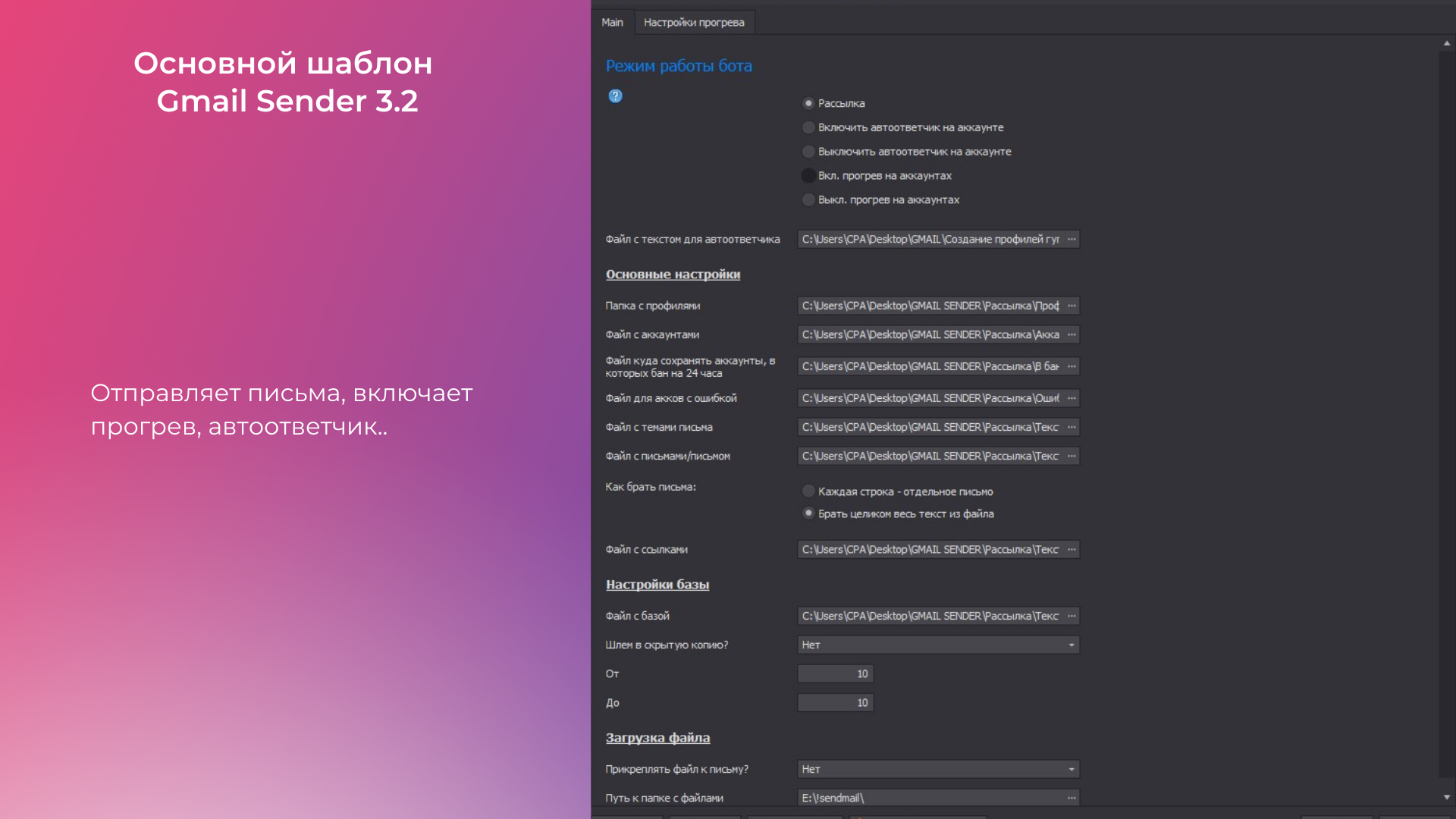Click the blue help question mark icon
The image size is (1456, 819).
click(615, 96)
